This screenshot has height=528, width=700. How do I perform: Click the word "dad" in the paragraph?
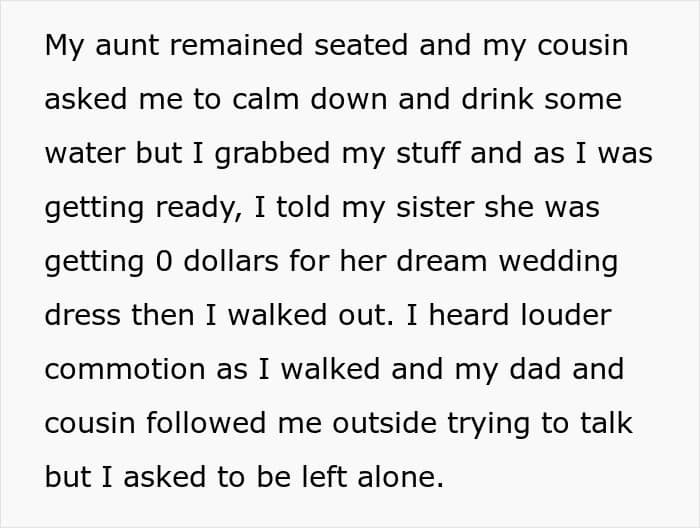click(535, 369)
